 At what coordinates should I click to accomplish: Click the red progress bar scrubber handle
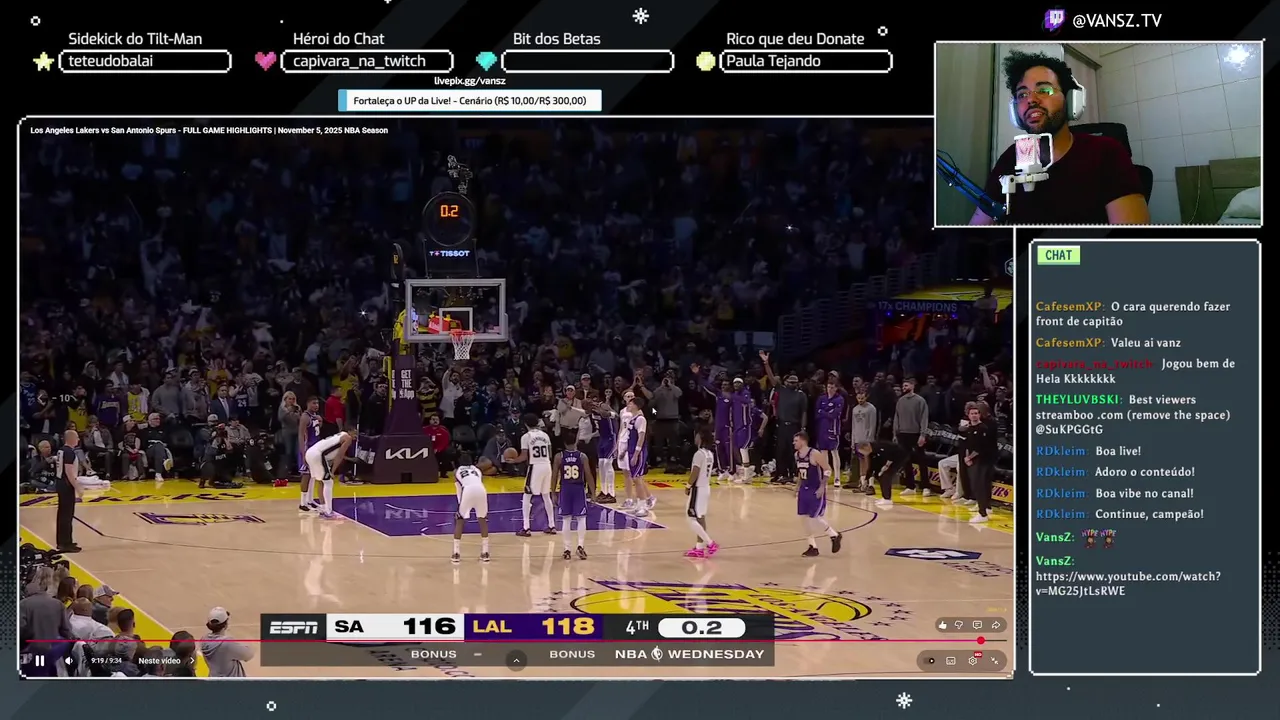click(981, 641)
